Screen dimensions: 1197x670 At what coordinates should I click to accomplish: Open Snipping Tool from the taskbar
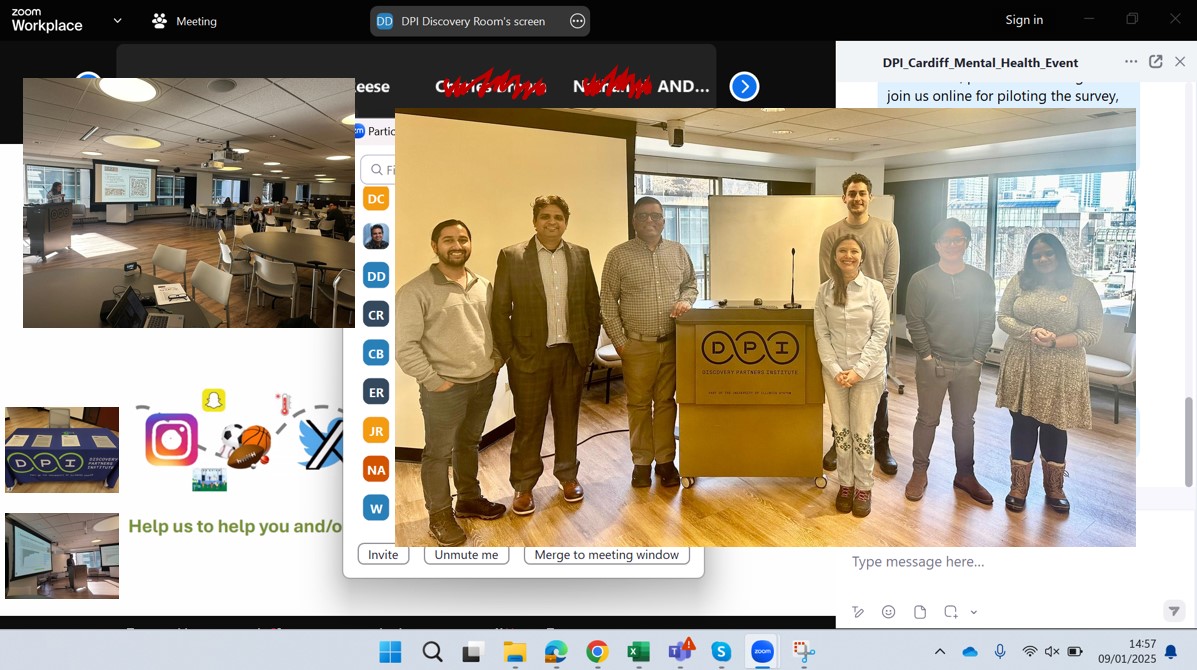pyautogui.click(x=803, y=652)
